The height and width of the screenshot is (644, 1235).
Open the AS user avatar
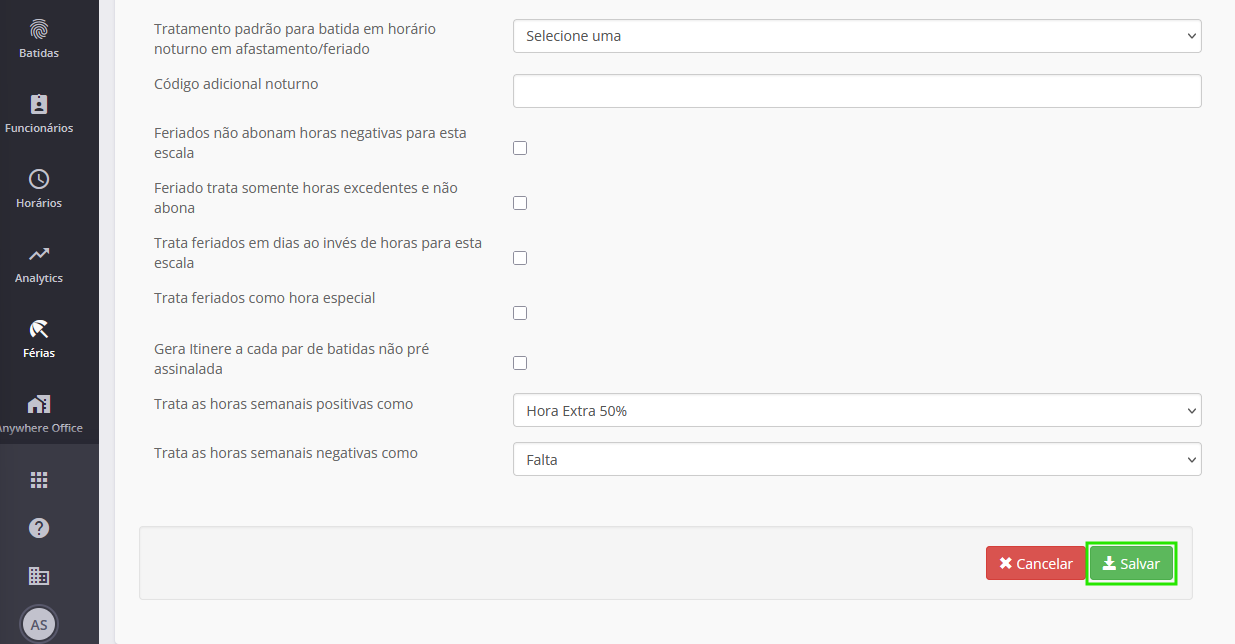(x=39, y=624)
